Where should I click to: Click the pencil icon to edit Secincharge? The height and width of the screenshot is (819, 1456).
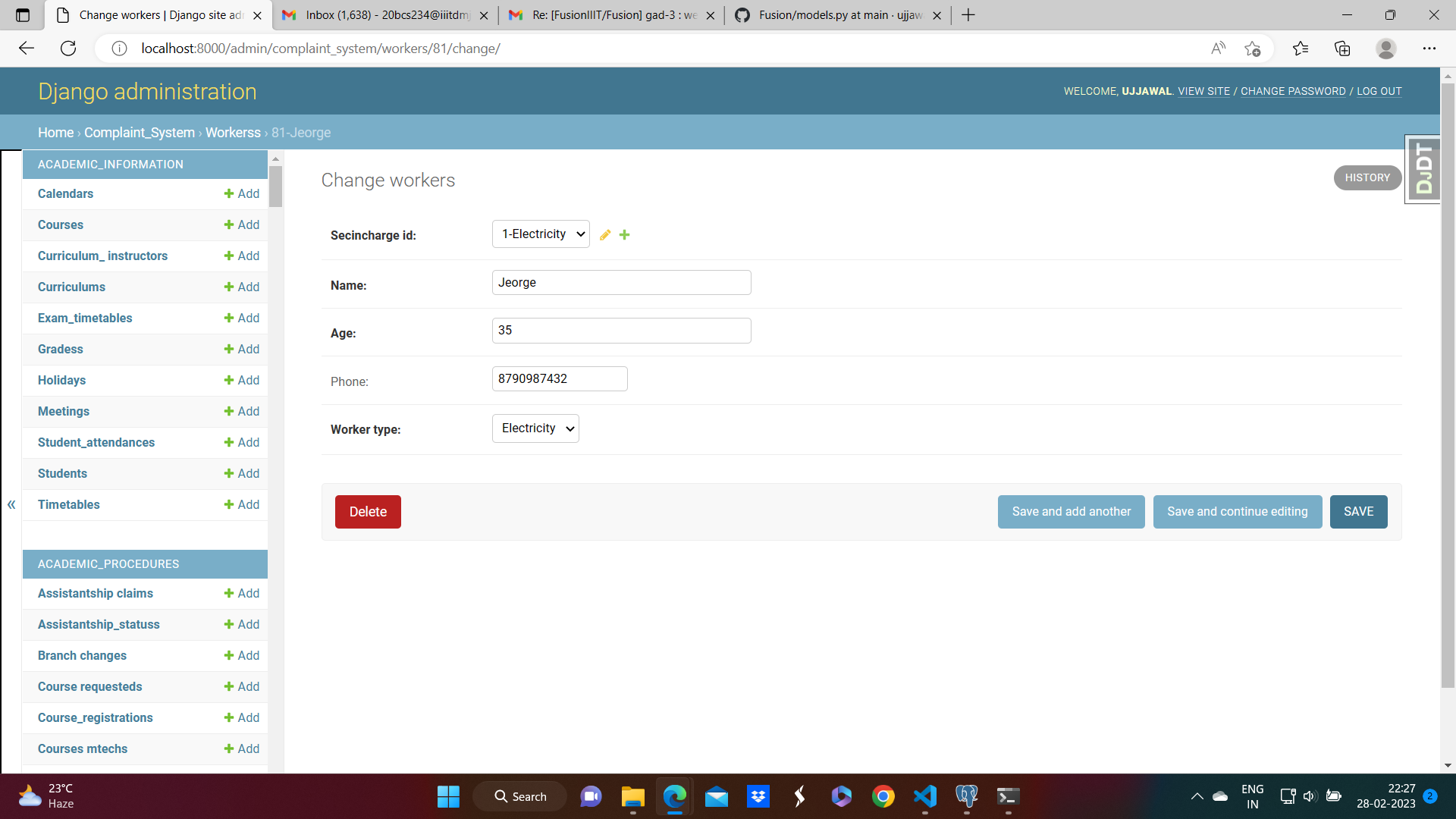[x=605, y=235]
